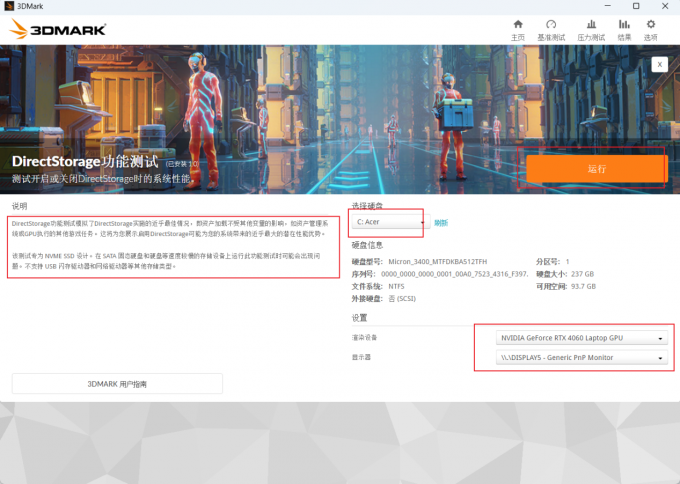Image resolution: width=680 pixels, height=484 pixels.
Task: Go to the 主页 home icon
Action: (x=518, y=24)
